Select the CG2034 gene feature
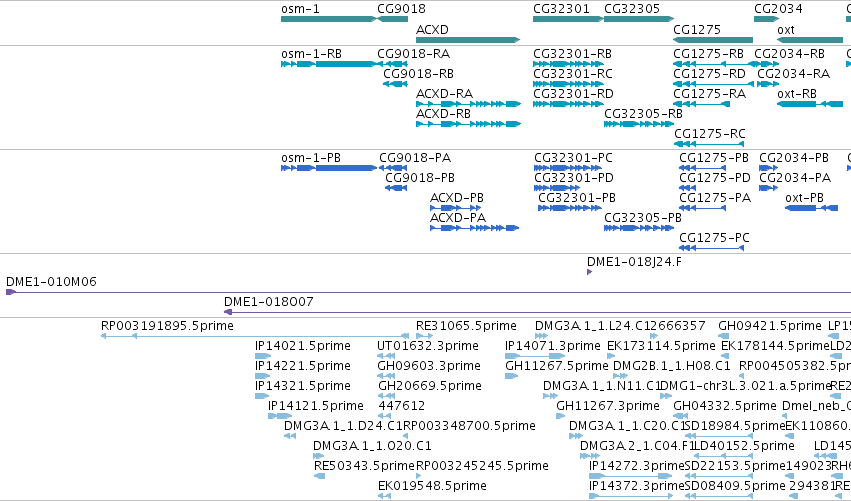The height and width of the screenshot is (501, 851). pos(766,19)
